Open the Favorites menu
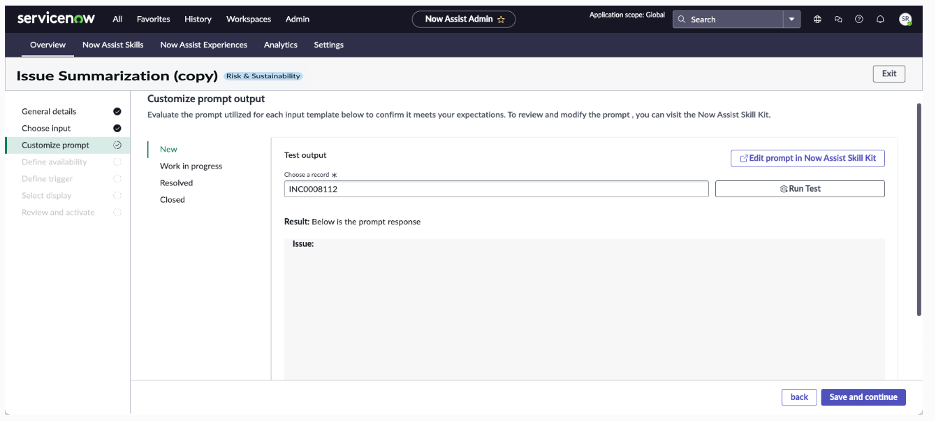This screenshot has width=936, height=422. pyautogui.click(x=153, y=19)
